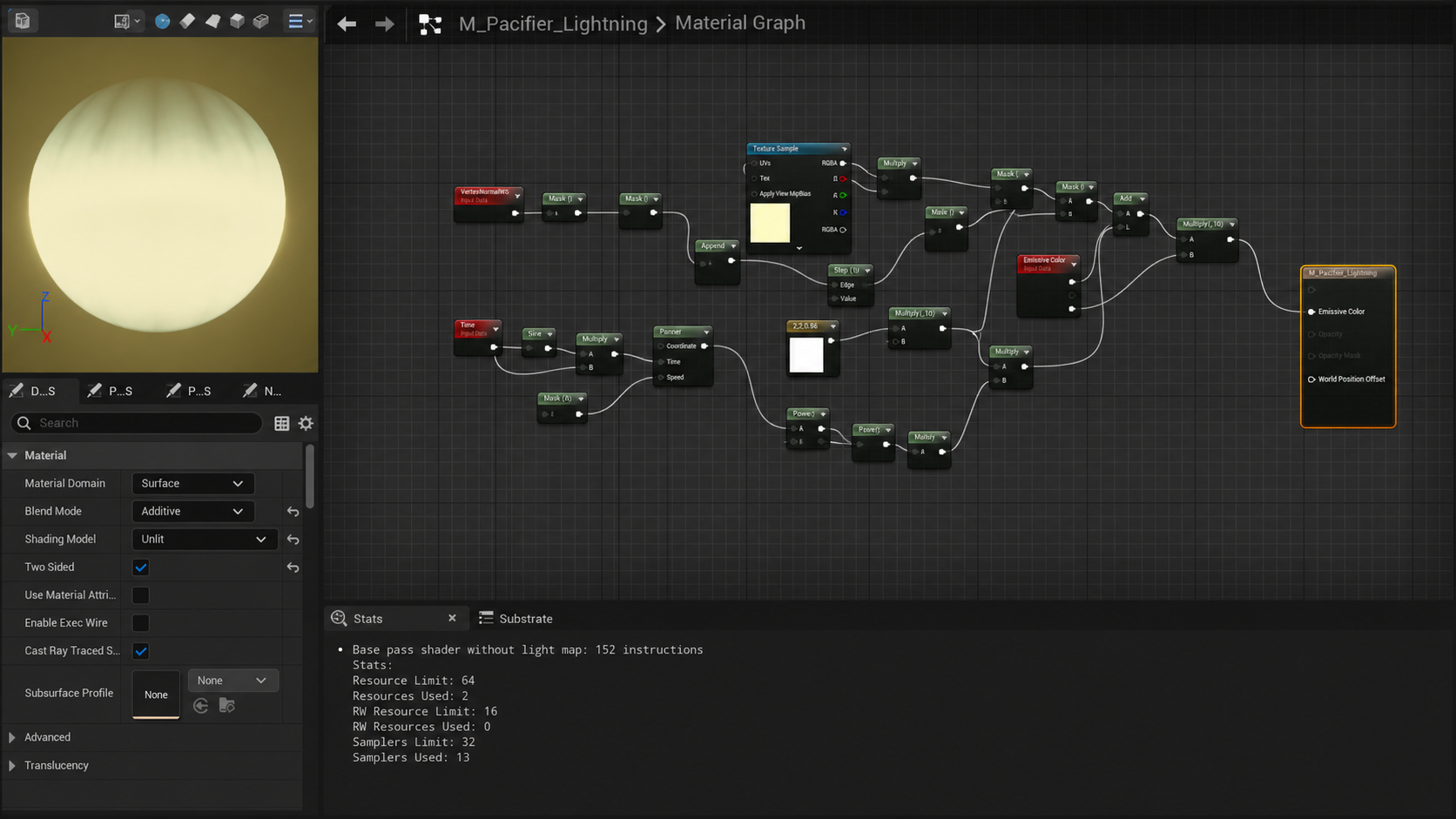The image size is (1456, 819).
Task: Click the World Position Offset pin
Action: (x=1311, y=379)
